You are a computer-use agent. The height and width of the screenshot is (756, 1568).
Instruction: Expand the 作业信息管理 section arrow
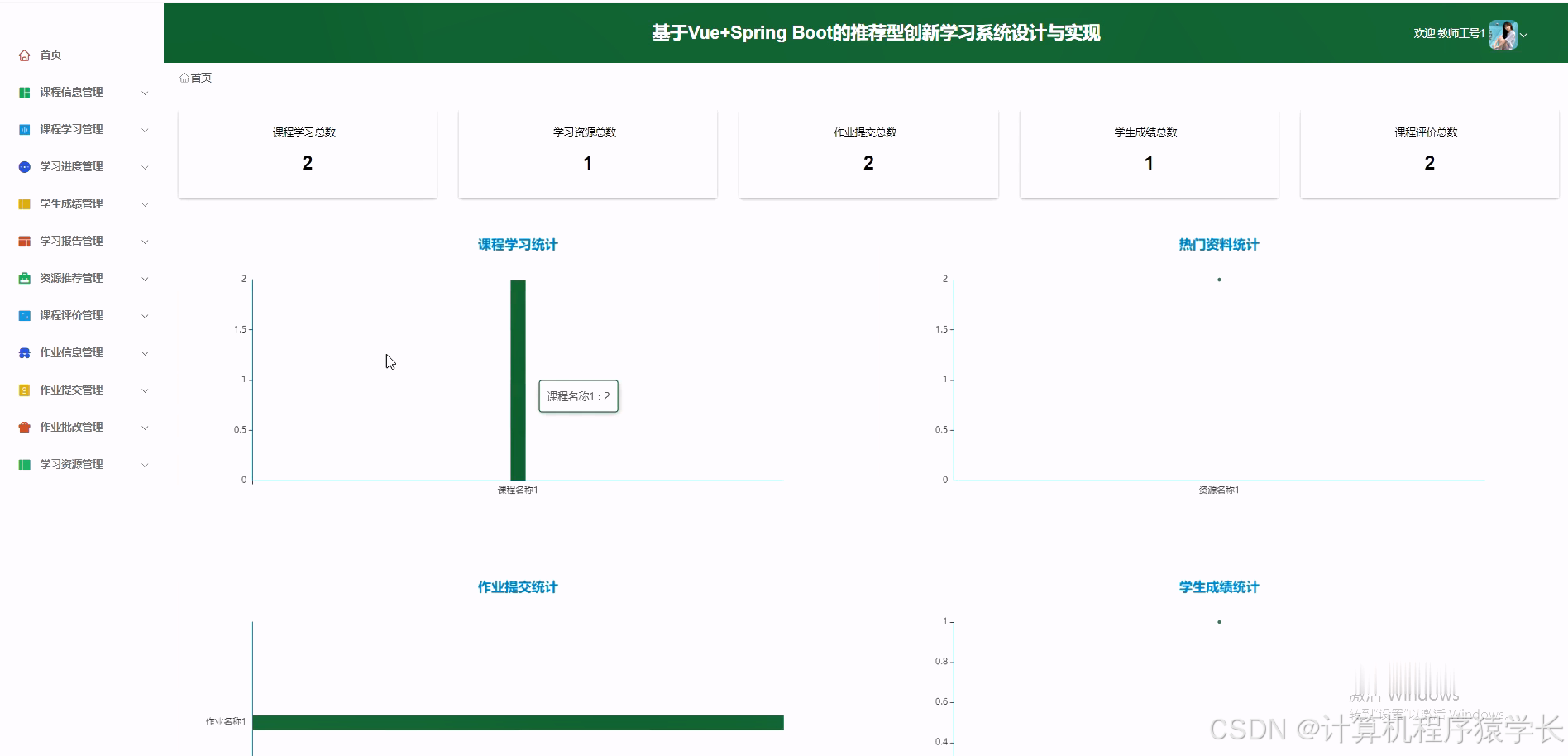click(146, 352)
